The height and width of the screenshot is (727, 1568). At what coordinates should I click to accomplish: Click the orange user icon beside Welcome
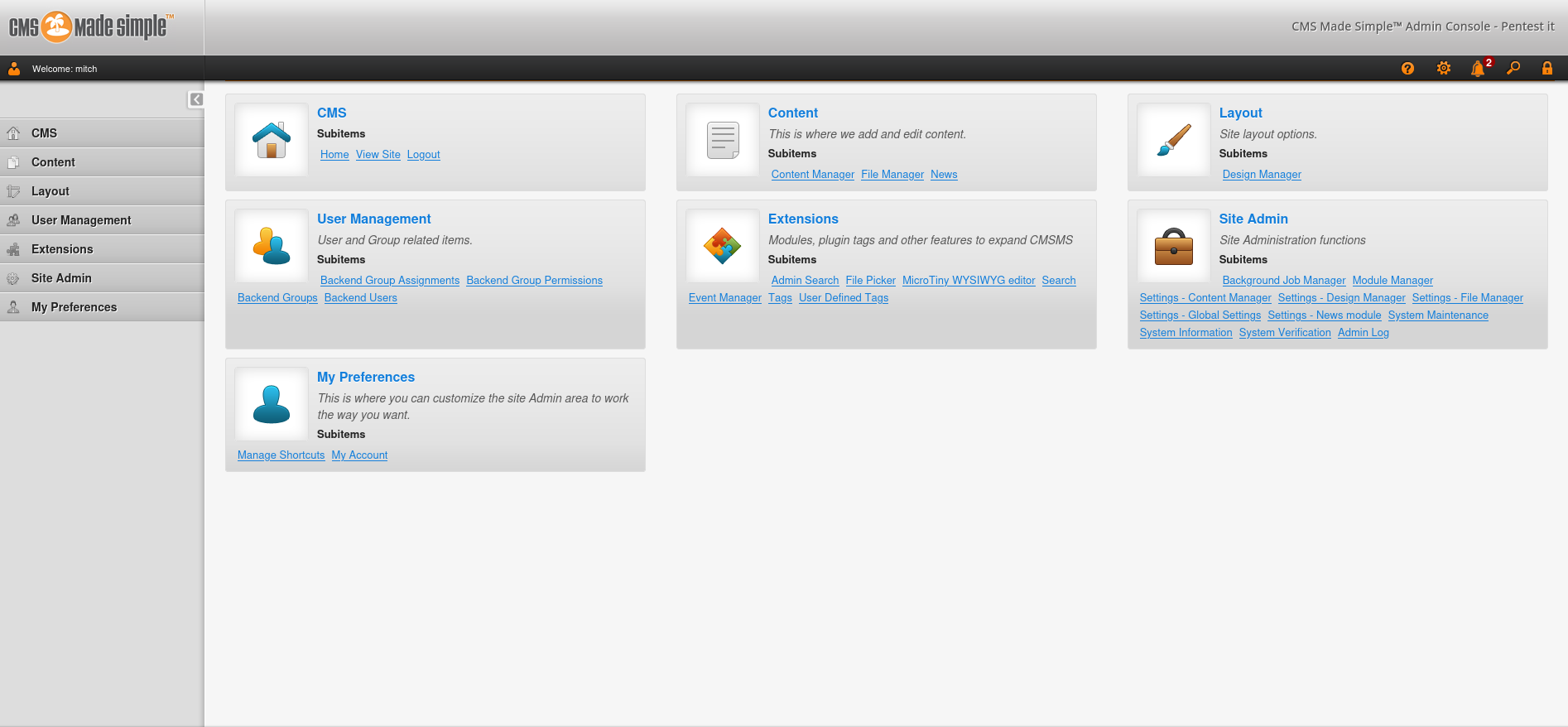click(x=14, y=69)
